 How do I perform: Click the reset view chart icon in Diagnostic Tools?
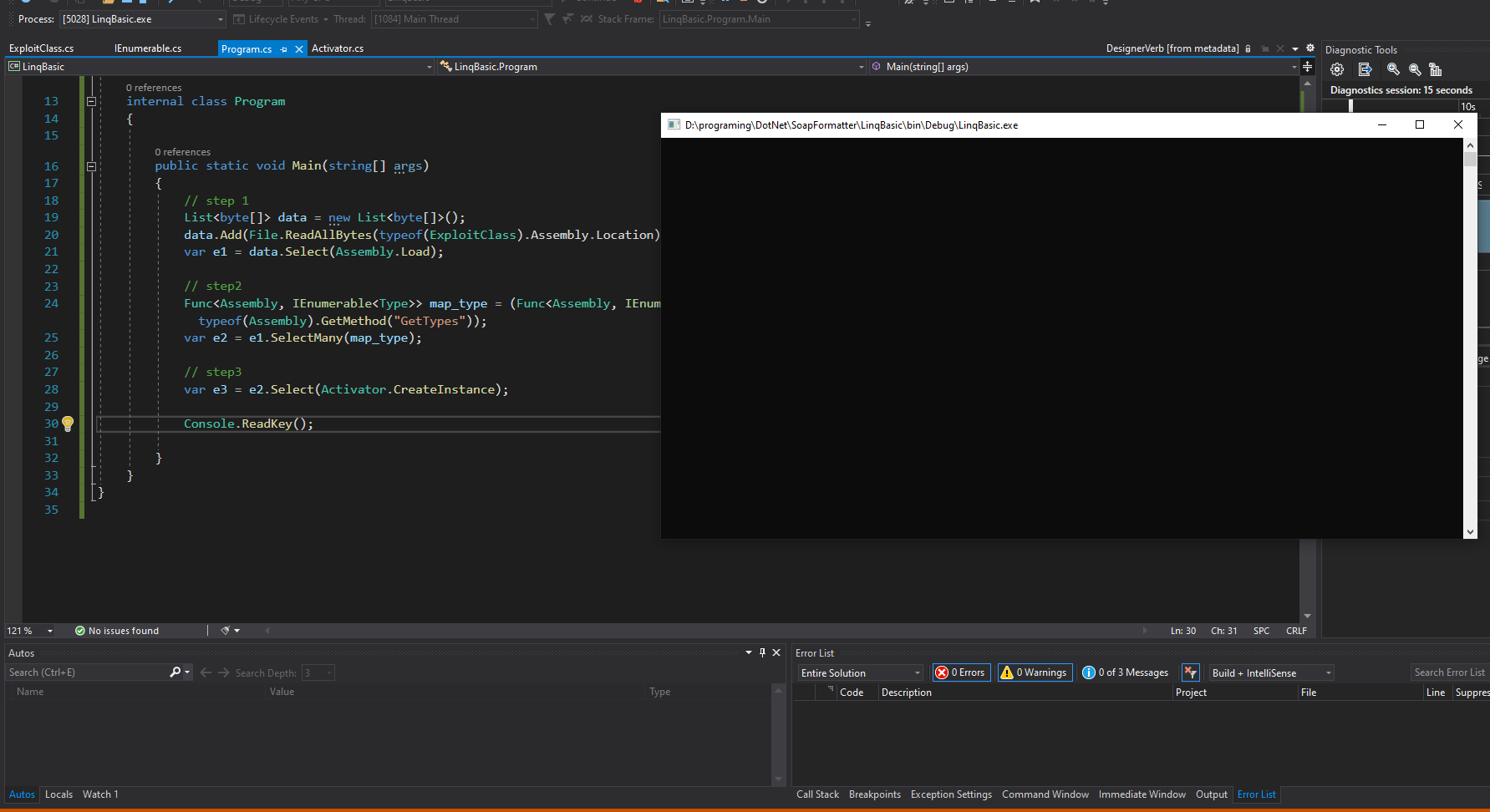point(1436,69)
